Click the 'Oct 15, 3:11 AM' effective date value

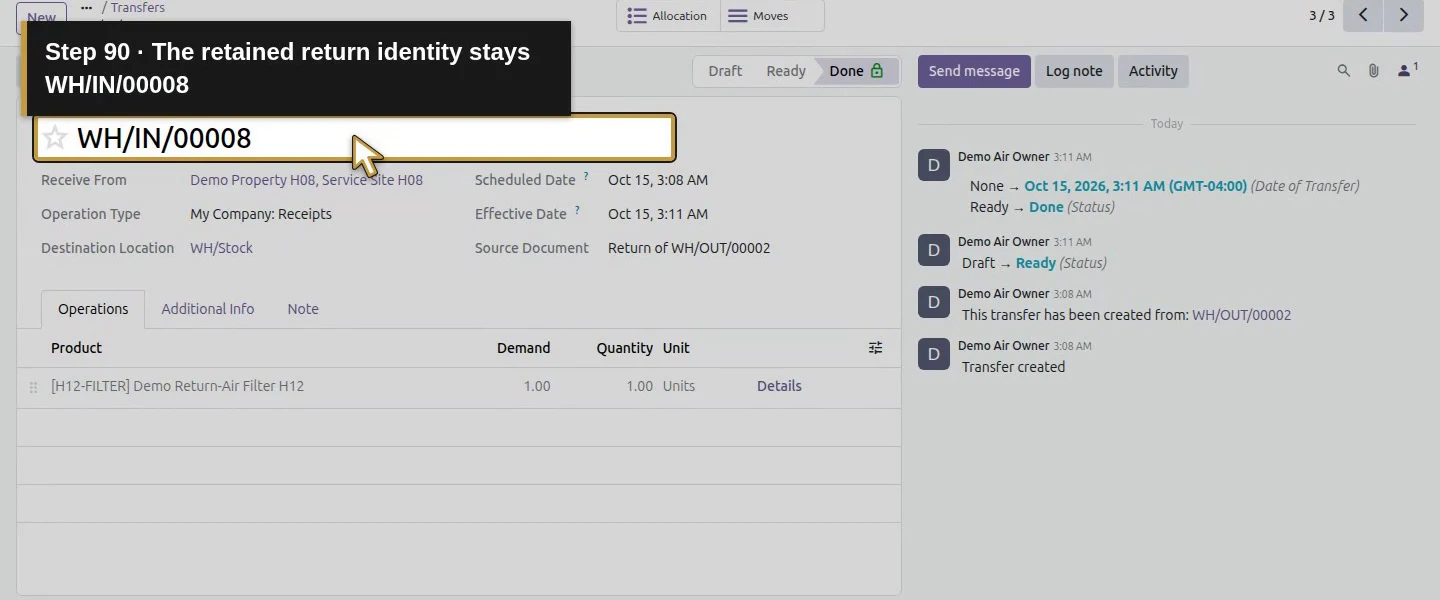click(658, 214)
